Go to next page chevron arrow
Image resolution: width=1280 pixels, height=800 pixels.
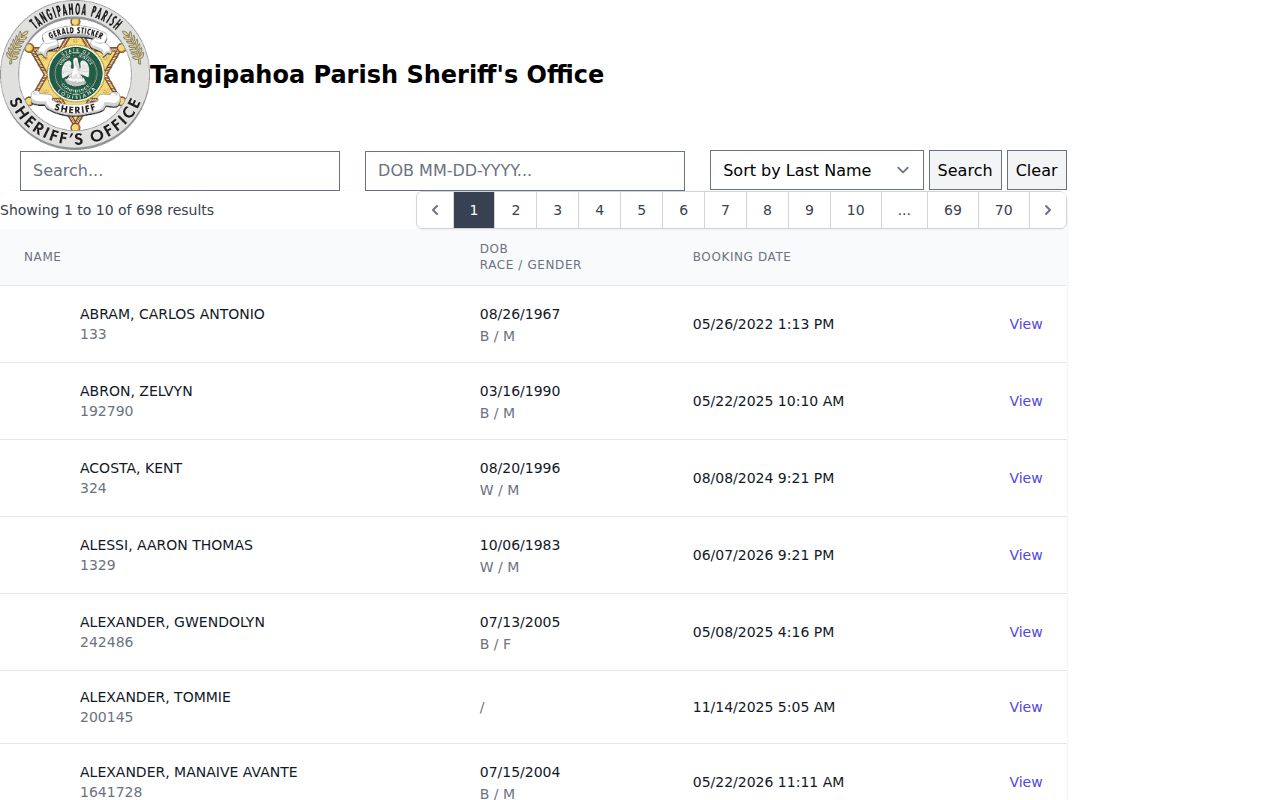(1048, 210)
